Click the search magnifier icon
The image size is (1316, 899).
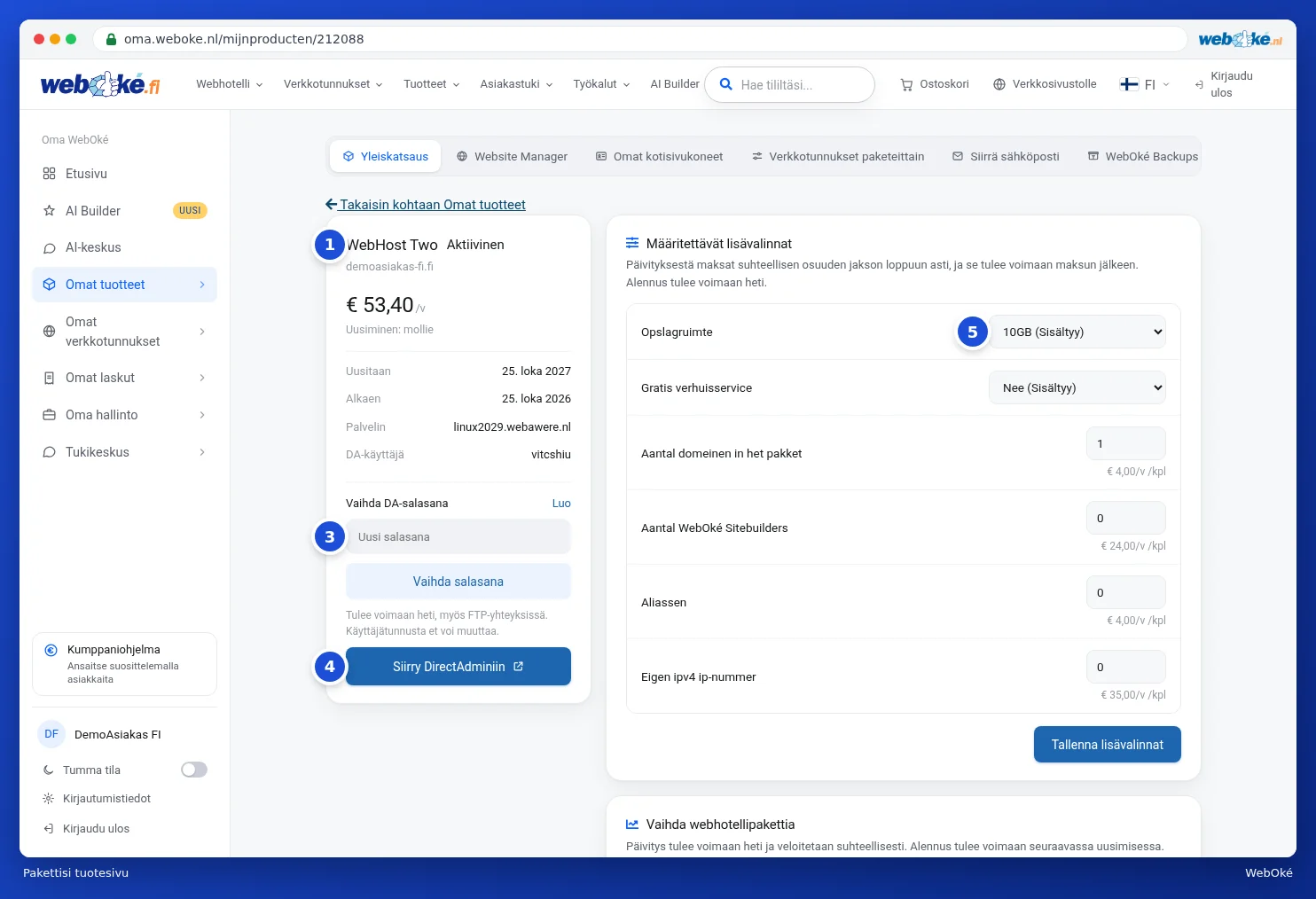725,84
